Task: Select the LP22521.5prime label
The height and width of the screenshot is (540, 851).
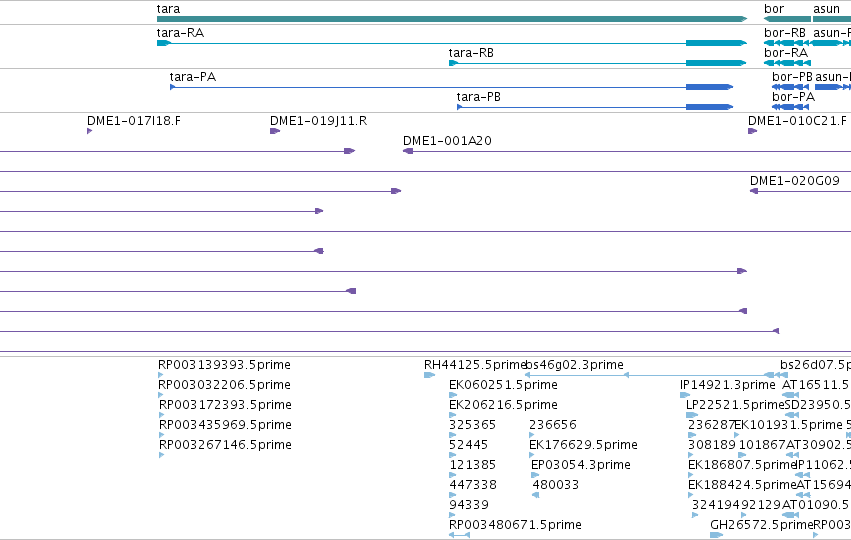Action: pos(735,405)
